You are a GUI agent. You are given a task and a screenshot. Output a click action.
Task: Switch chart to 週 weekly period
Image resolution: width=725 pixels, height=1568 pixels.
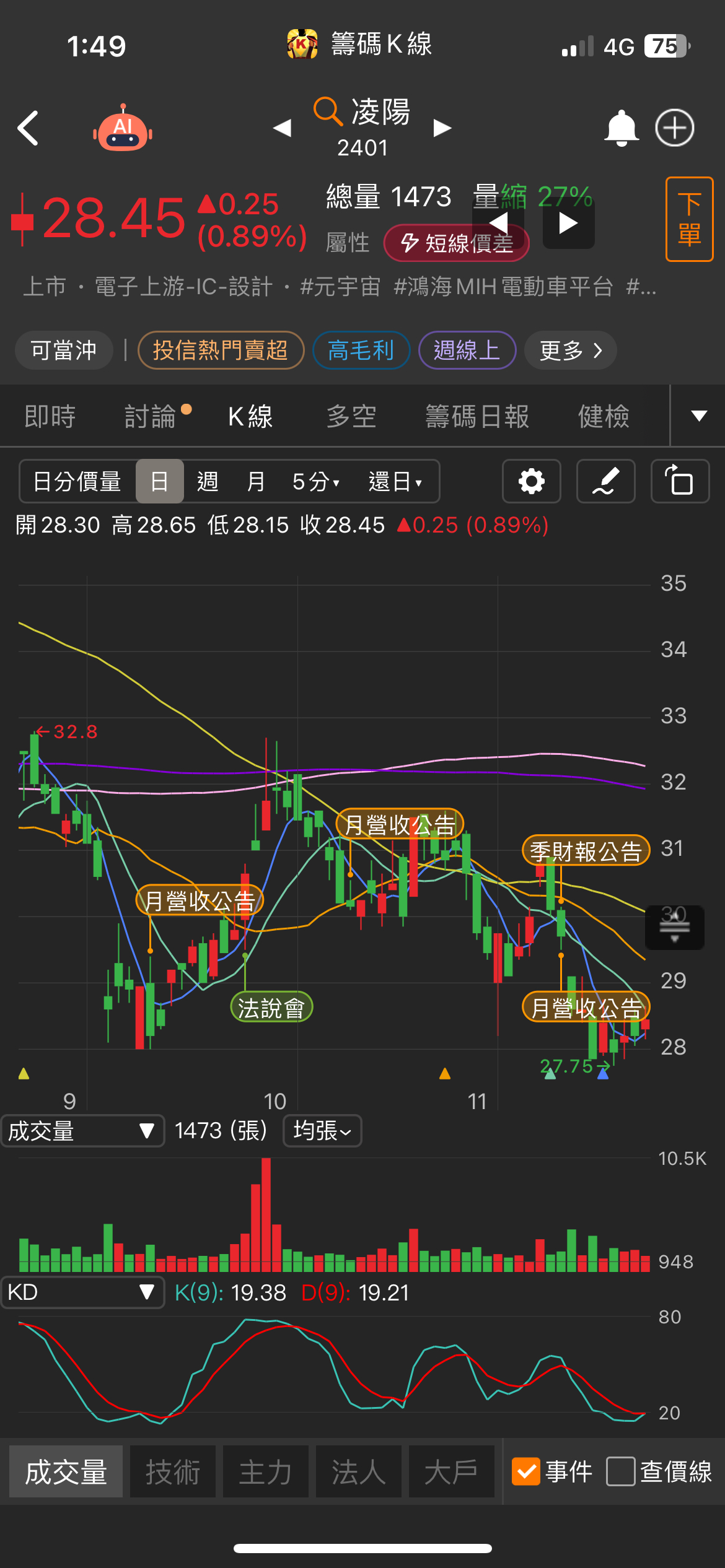click(x=208, y=481)
